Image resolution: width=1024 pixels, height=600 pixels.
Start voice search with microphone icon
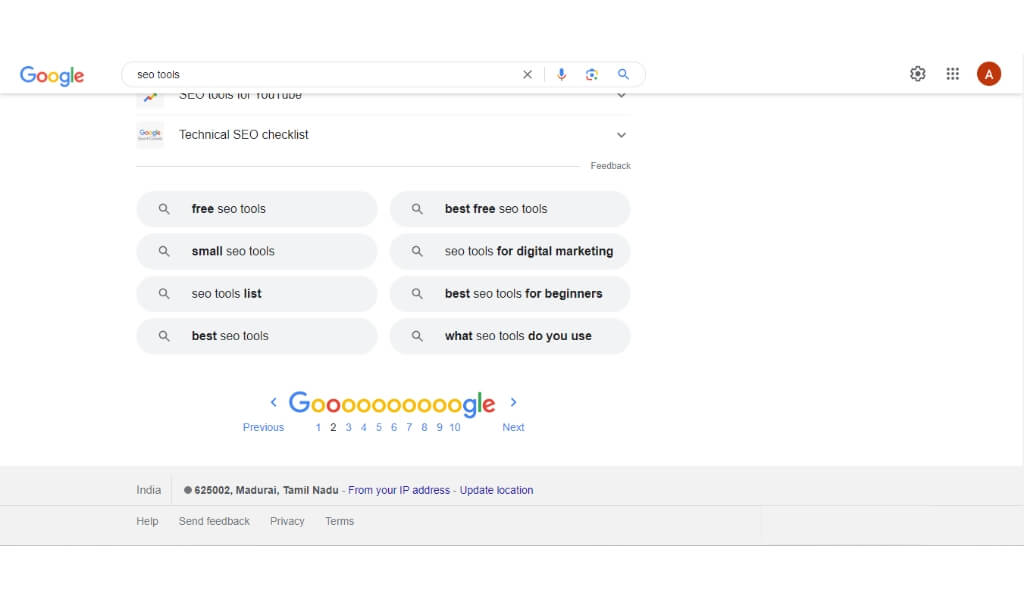pyautogui.click(x=561, y=74)
